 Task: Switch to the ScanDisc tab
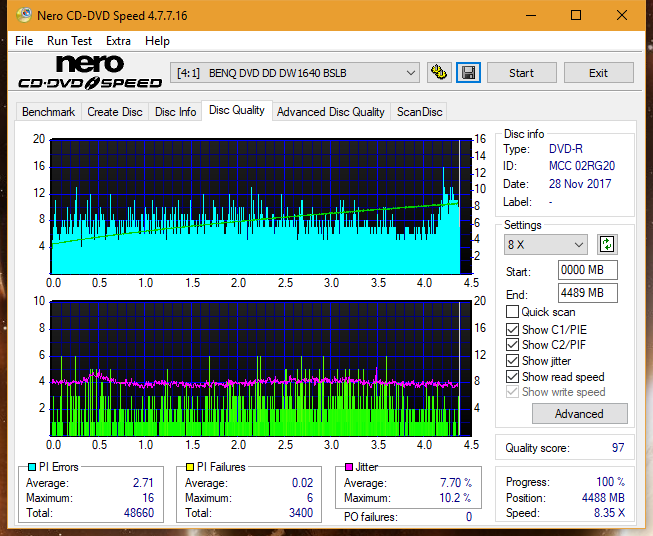pyautogui.click(x=419, y=112)
